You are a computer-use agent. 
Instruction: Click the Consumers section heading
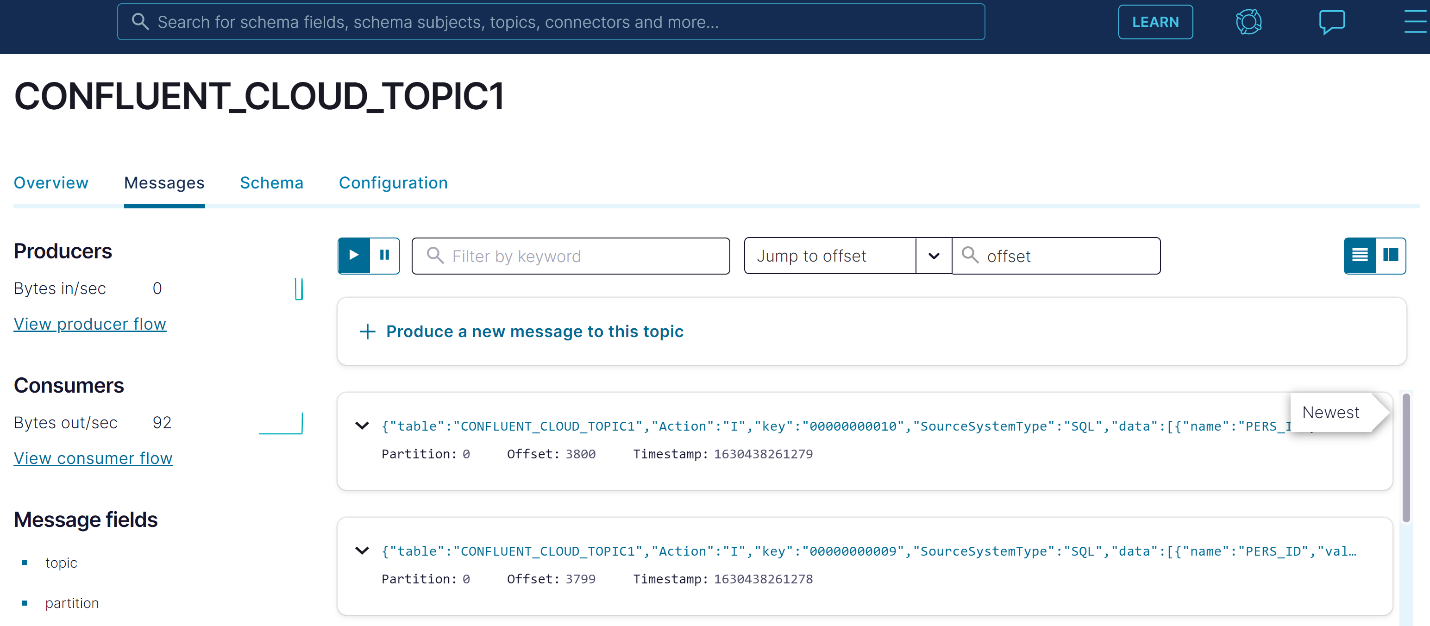pos(69,386)
